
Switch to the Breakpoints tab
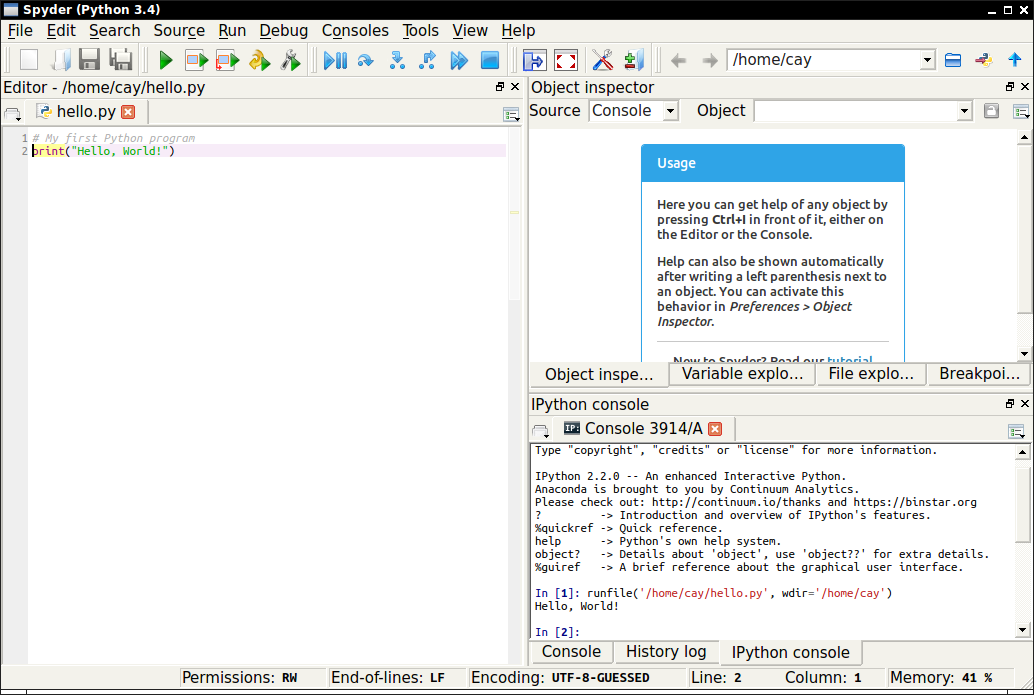[979, 374]
